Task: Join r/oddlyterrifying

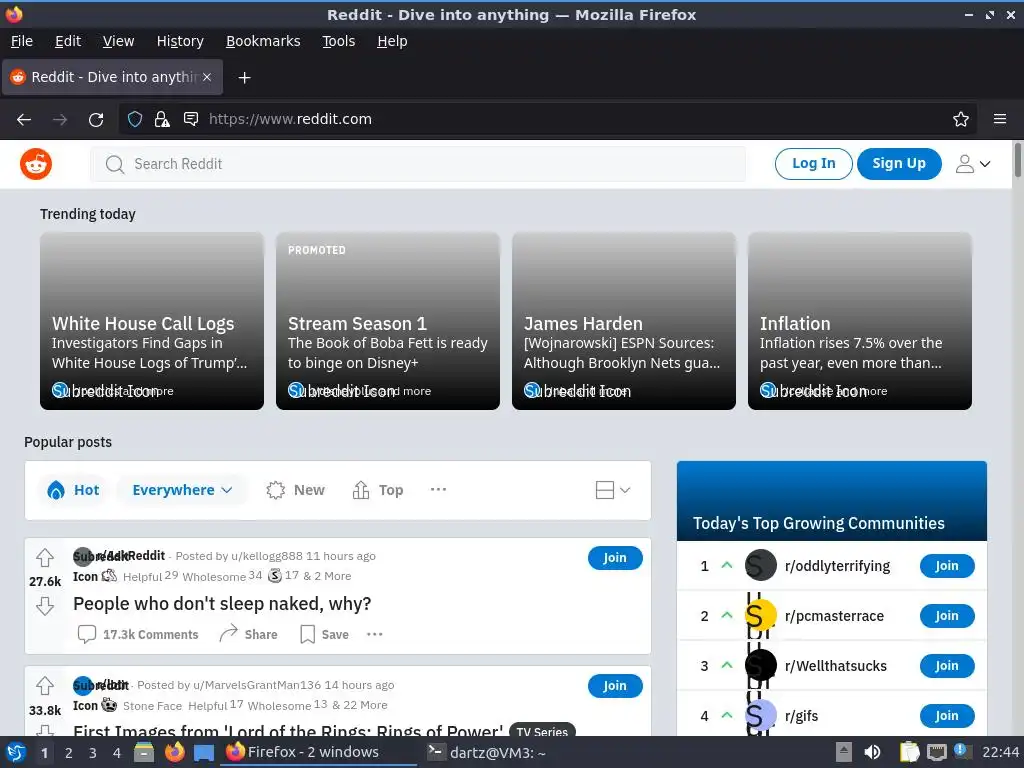Action: [947, 566]
